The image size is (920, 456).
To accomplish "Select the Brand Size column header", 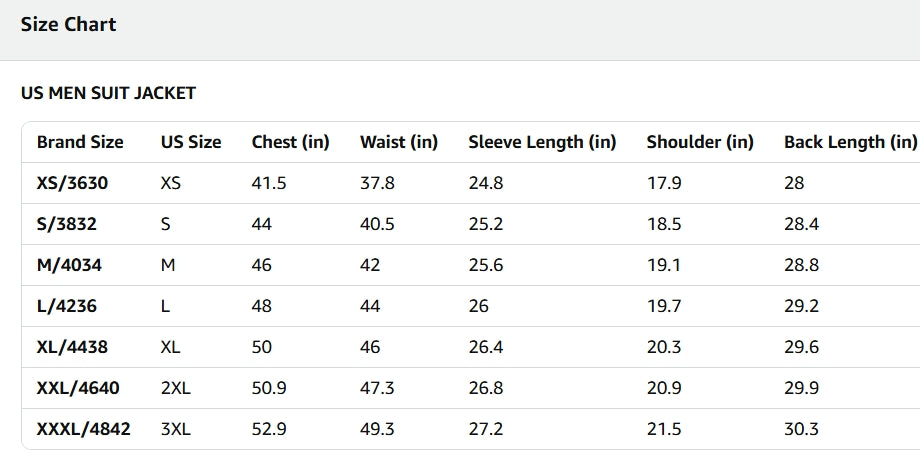I will tap(80, 142).
